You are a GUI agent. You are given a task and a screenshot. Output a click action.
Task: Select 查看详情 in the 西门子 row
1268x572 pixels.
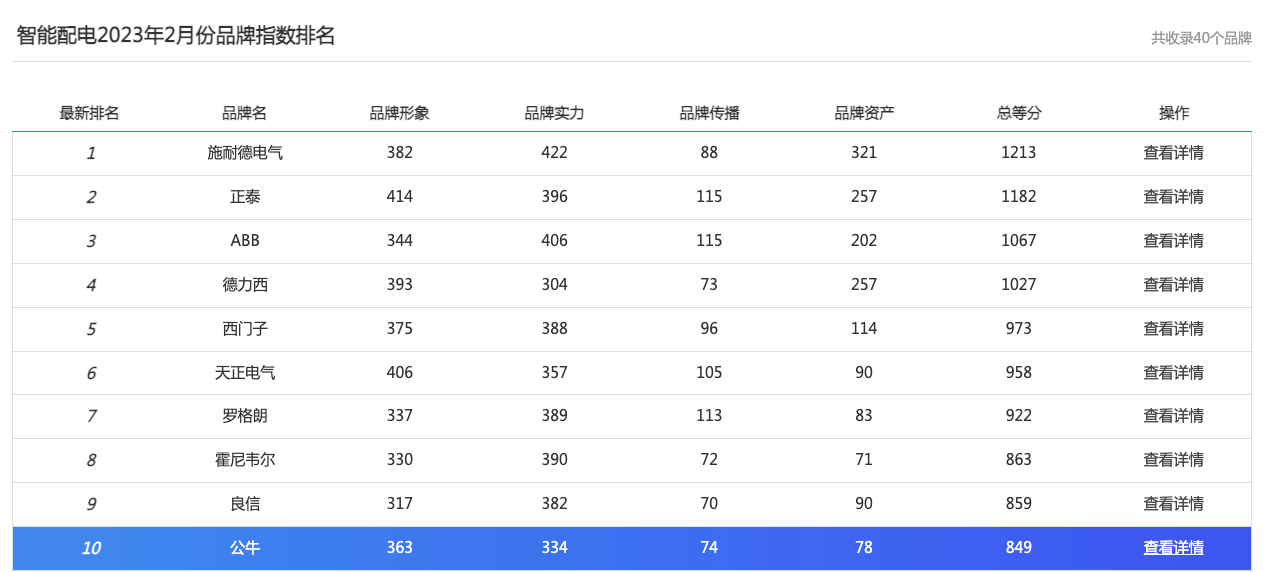pyautogui.click(x=1173, y=329)
